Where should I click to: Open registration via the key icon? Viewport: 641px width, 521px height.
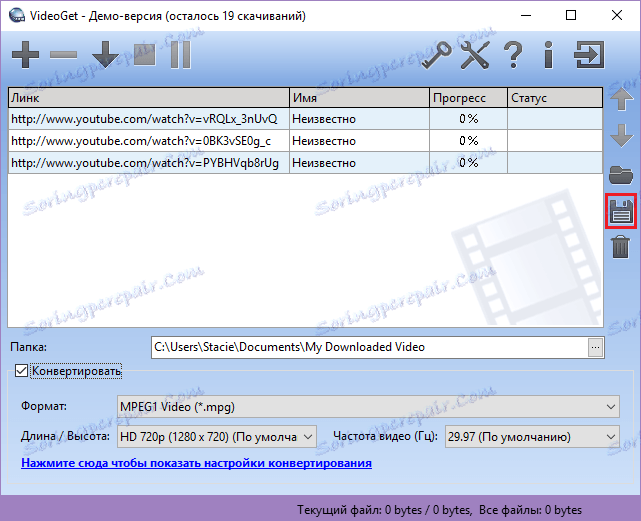click(437, 54)
